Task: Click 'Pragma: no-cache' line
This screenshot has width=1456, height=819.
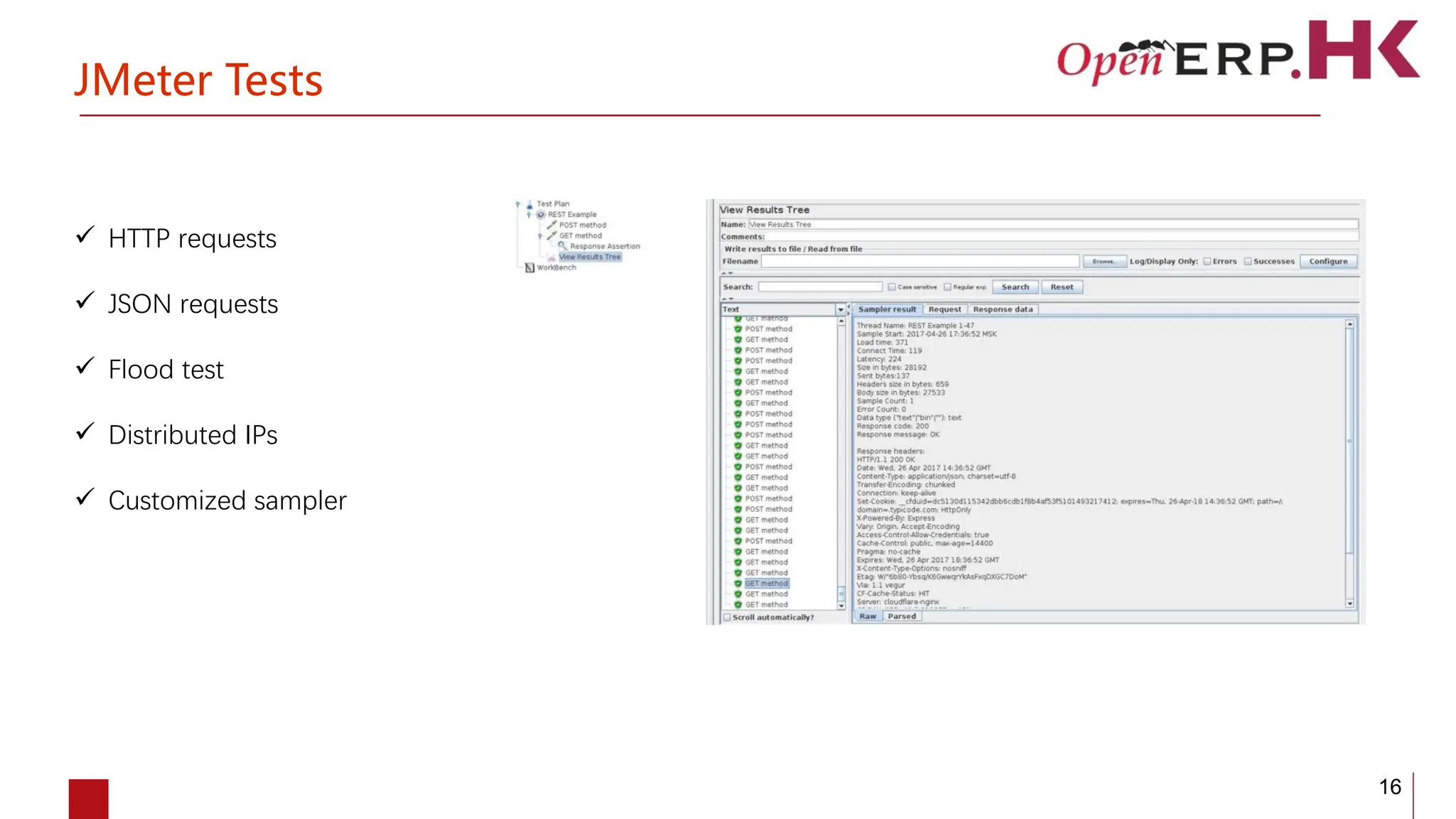Action: click(x=888, y=552)
